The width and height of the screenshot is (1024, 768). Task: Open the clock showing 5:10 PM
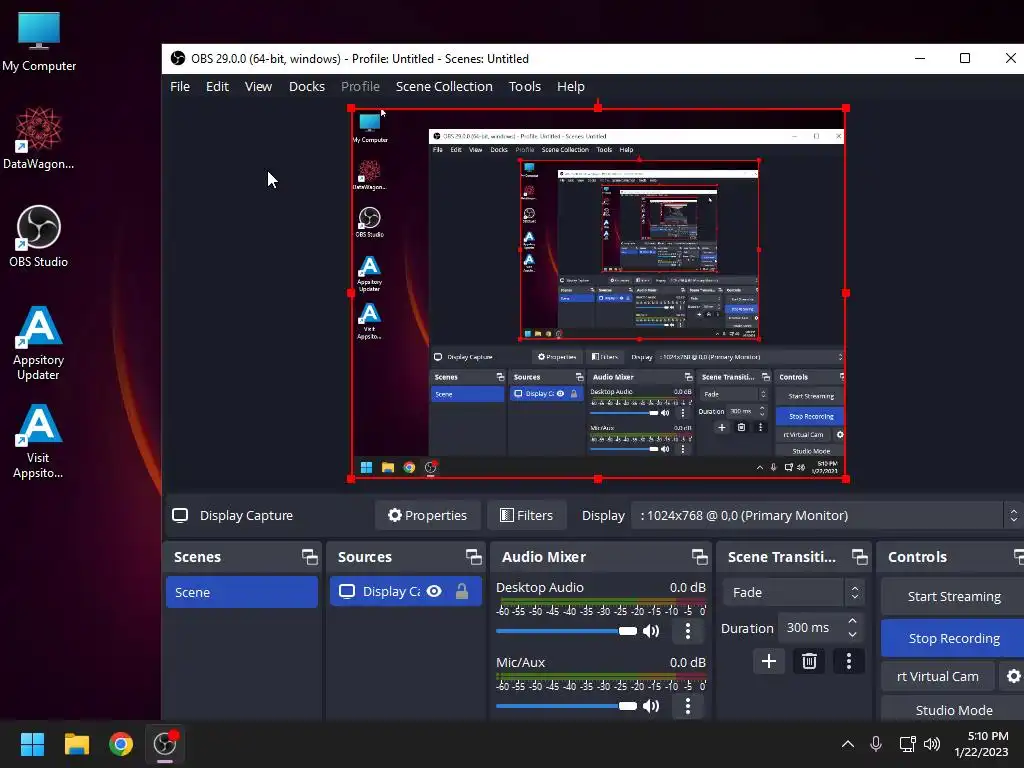click(982, 744)
